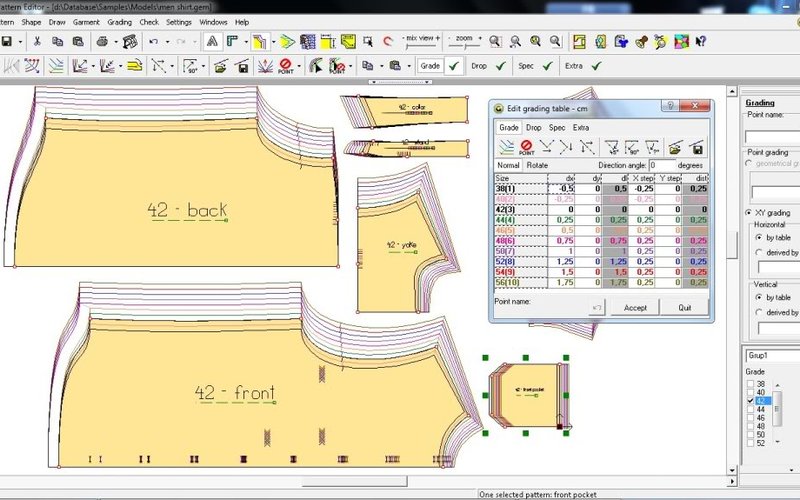Toggle the Spec green checkmark
This screenshot has height=500, width=800.
coord(547,66)
